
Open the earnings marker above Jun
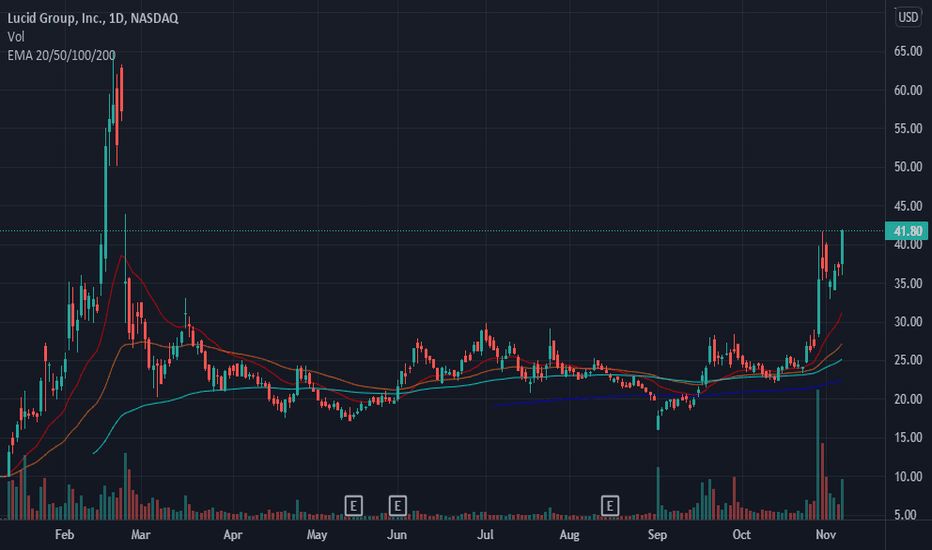tap(397, 506)
